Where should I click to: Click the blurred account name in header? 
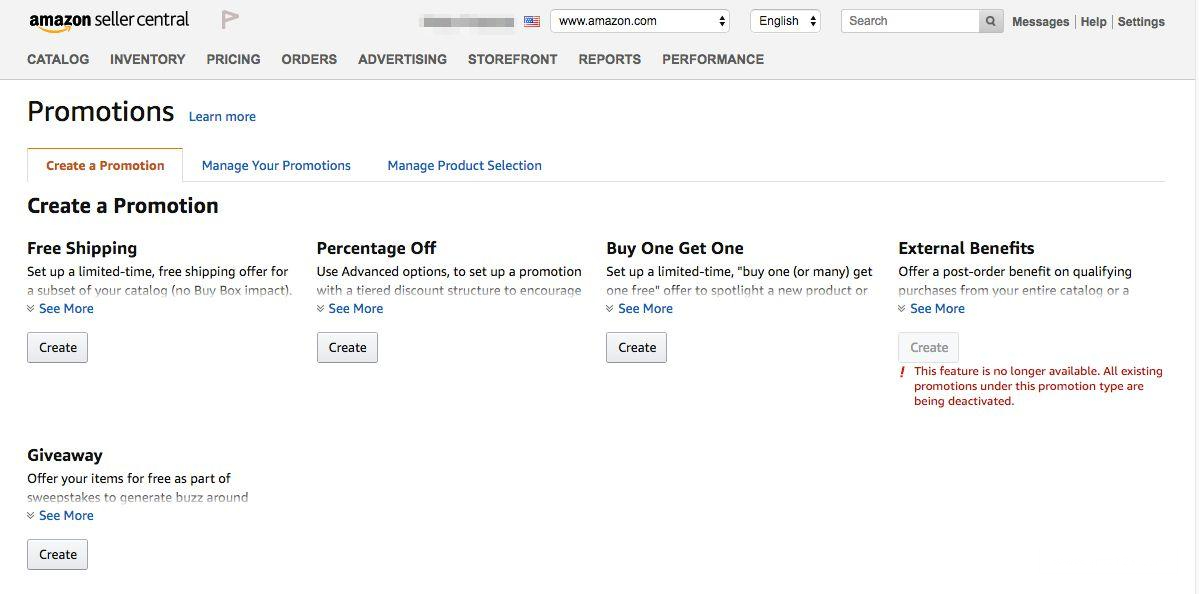point(467,22)
